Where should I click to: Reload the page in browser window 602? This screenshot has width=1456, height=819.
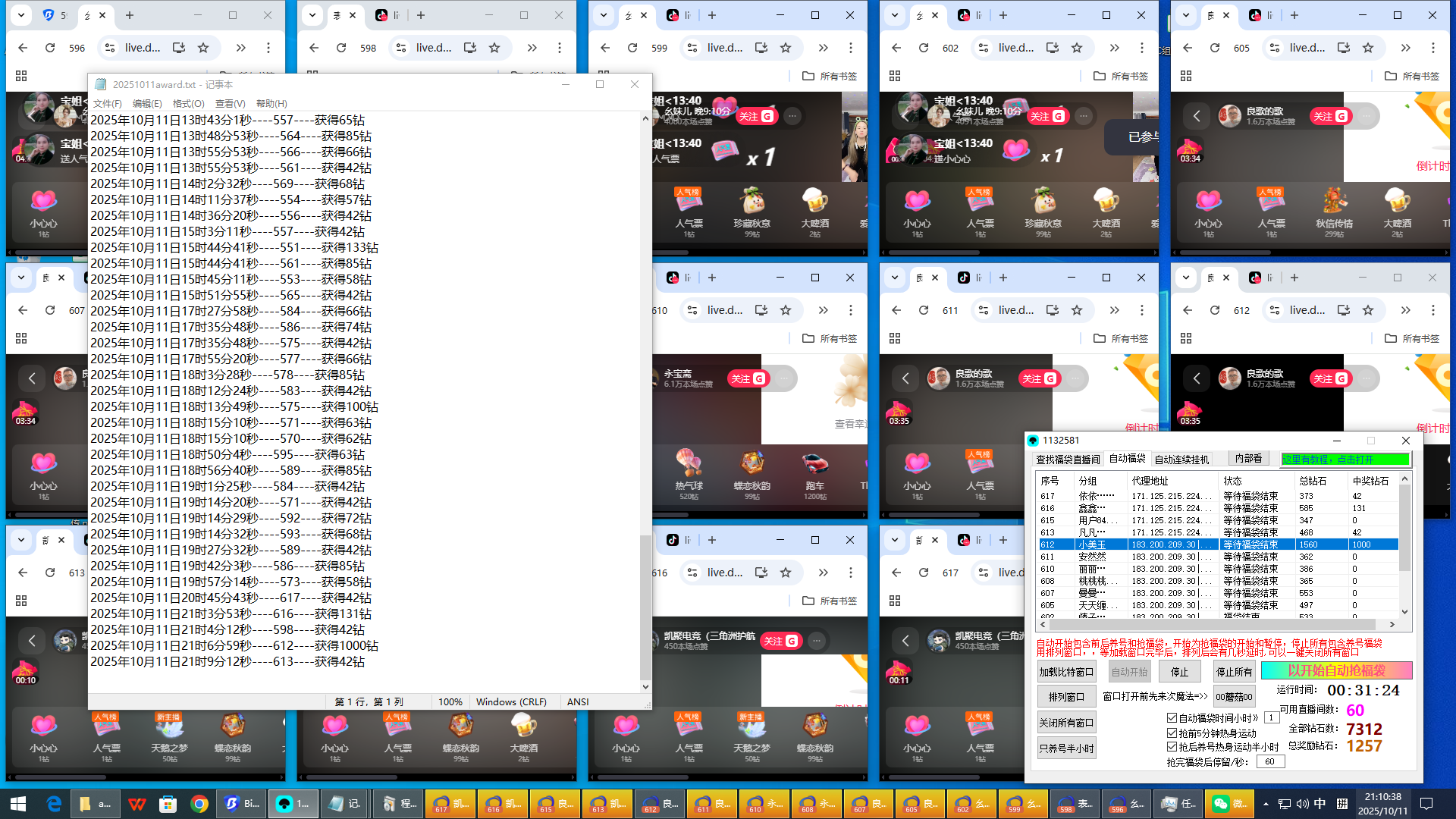pyautogui.click(x=924, y=48)
